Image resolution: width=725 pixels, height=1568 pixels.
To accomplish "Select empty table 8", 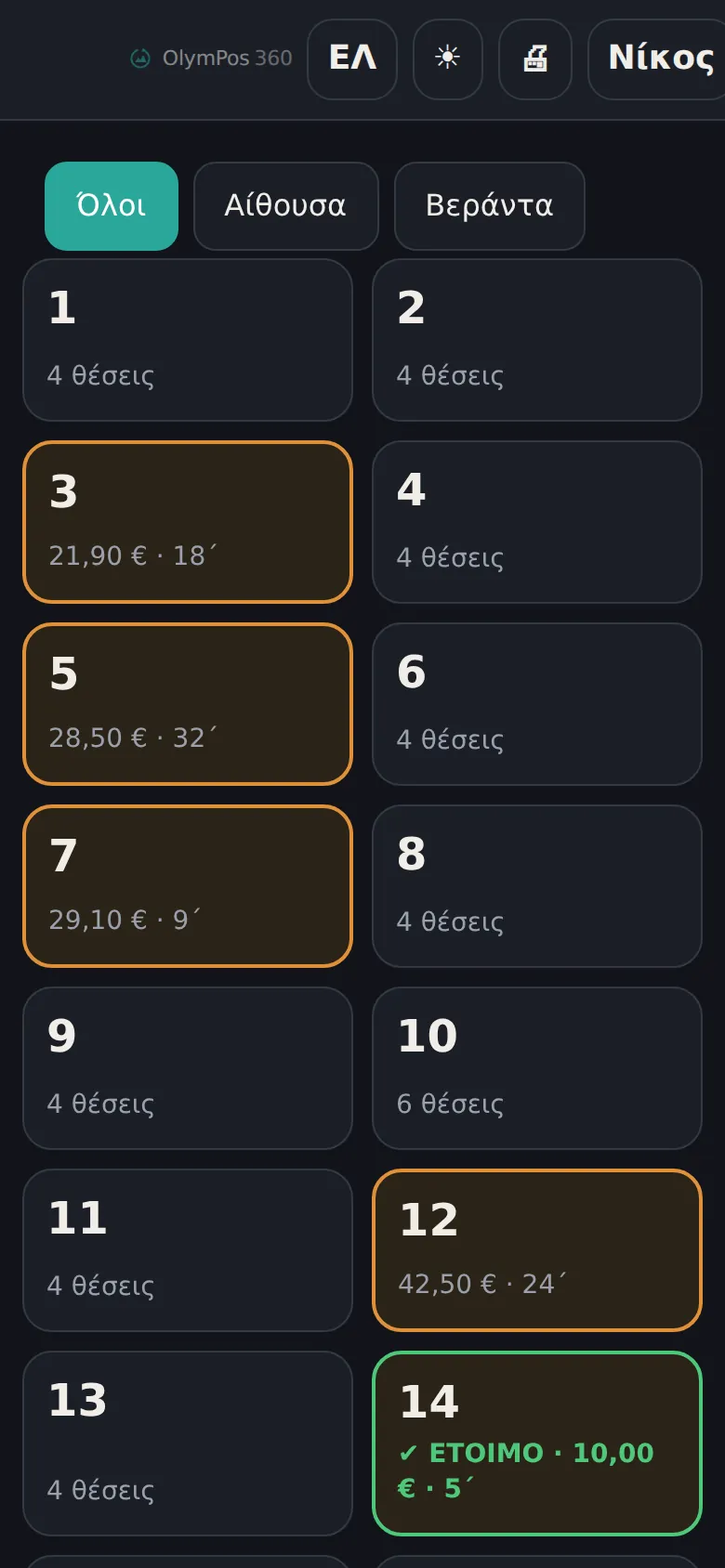I will click(x=537, y=886).
